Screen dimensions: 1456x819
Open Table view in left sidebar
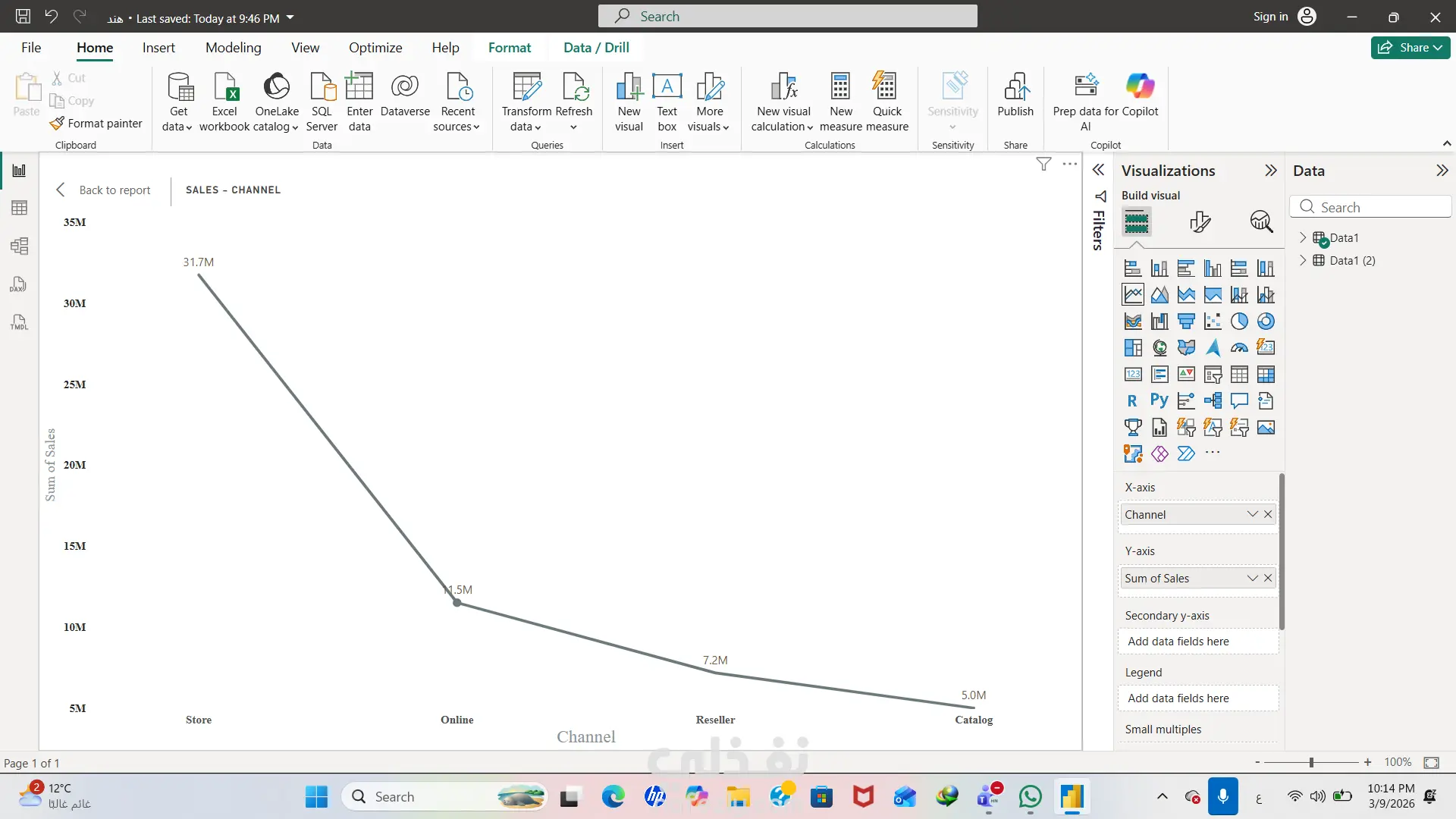tap(19, 208)
